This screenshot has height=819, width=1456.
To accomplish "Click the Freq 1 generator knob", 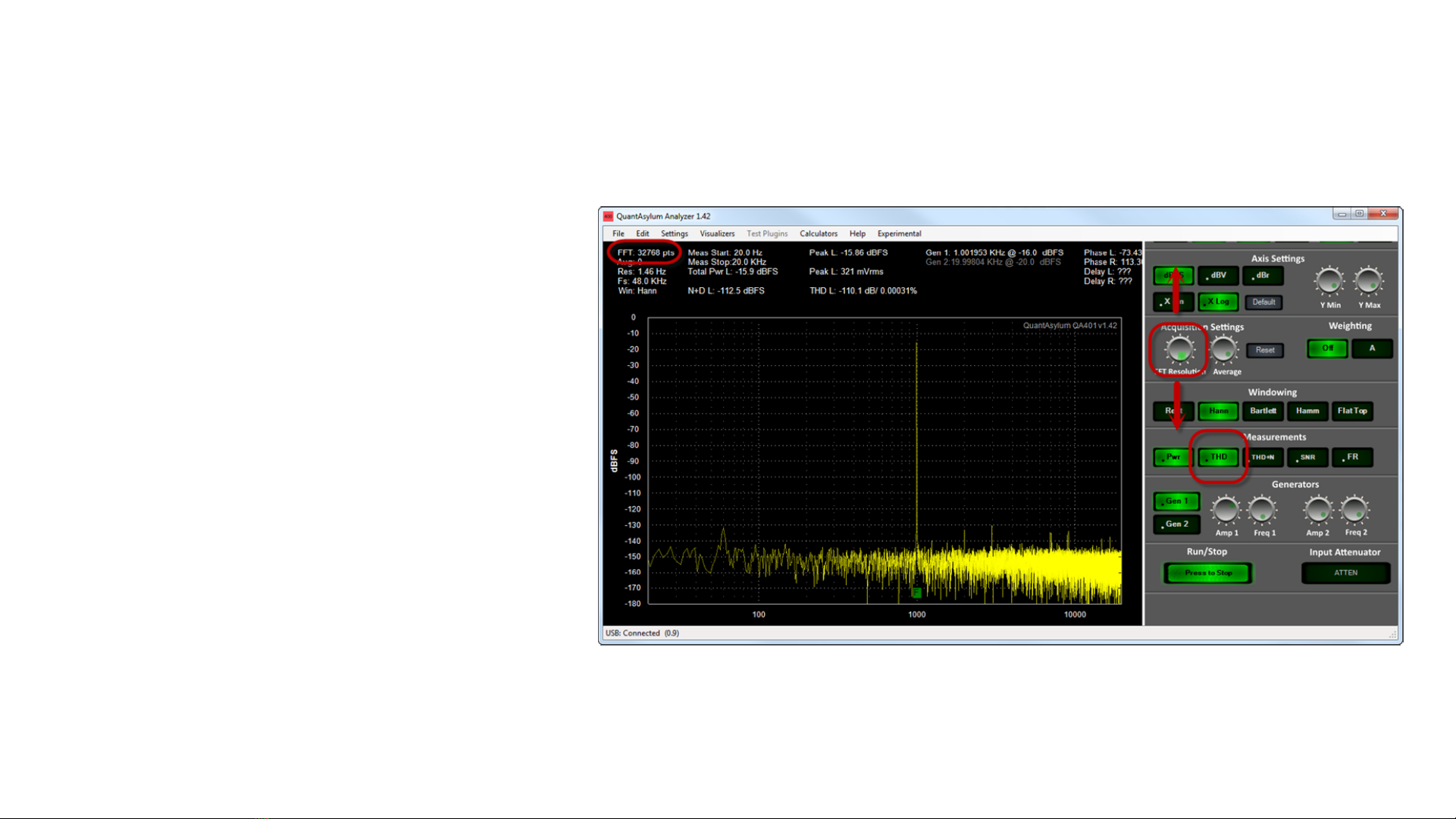I will click(1263, 511).
